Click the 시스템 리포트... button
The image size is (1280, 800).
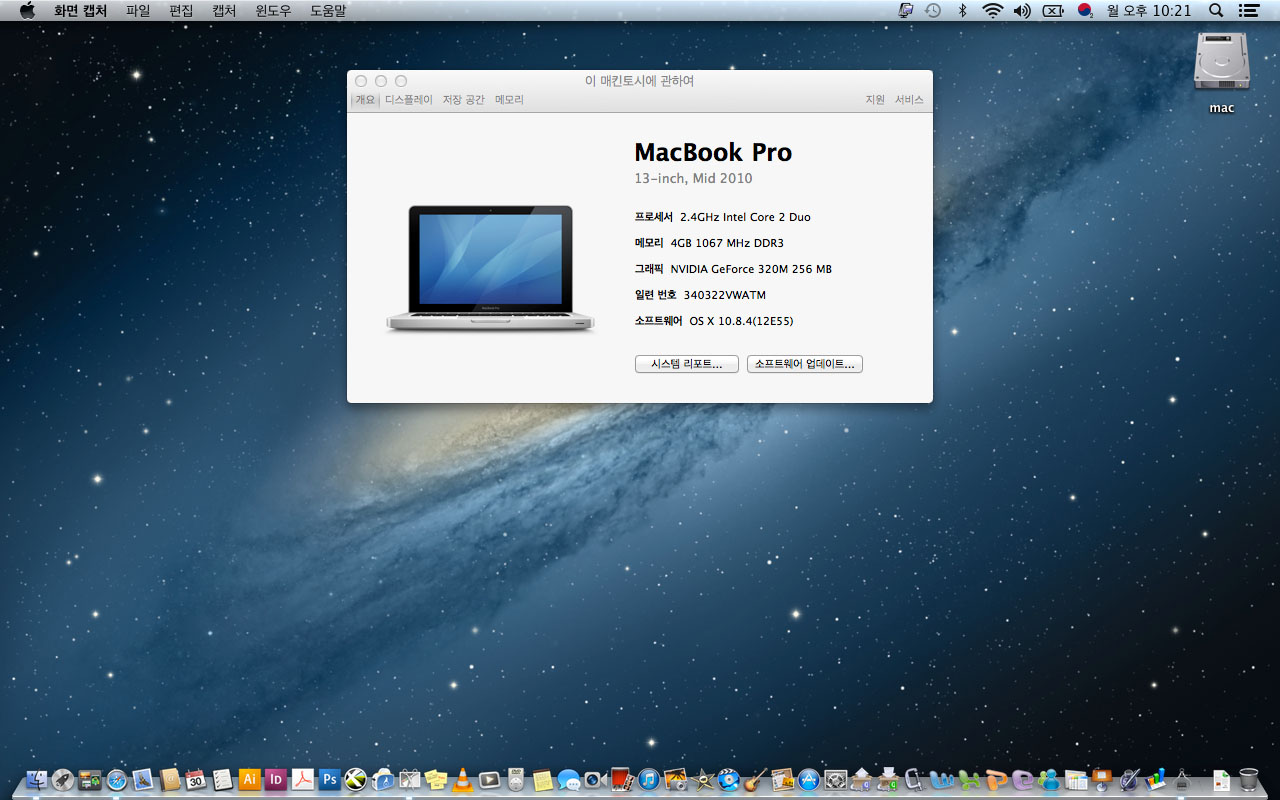click(x=686, y=364)
